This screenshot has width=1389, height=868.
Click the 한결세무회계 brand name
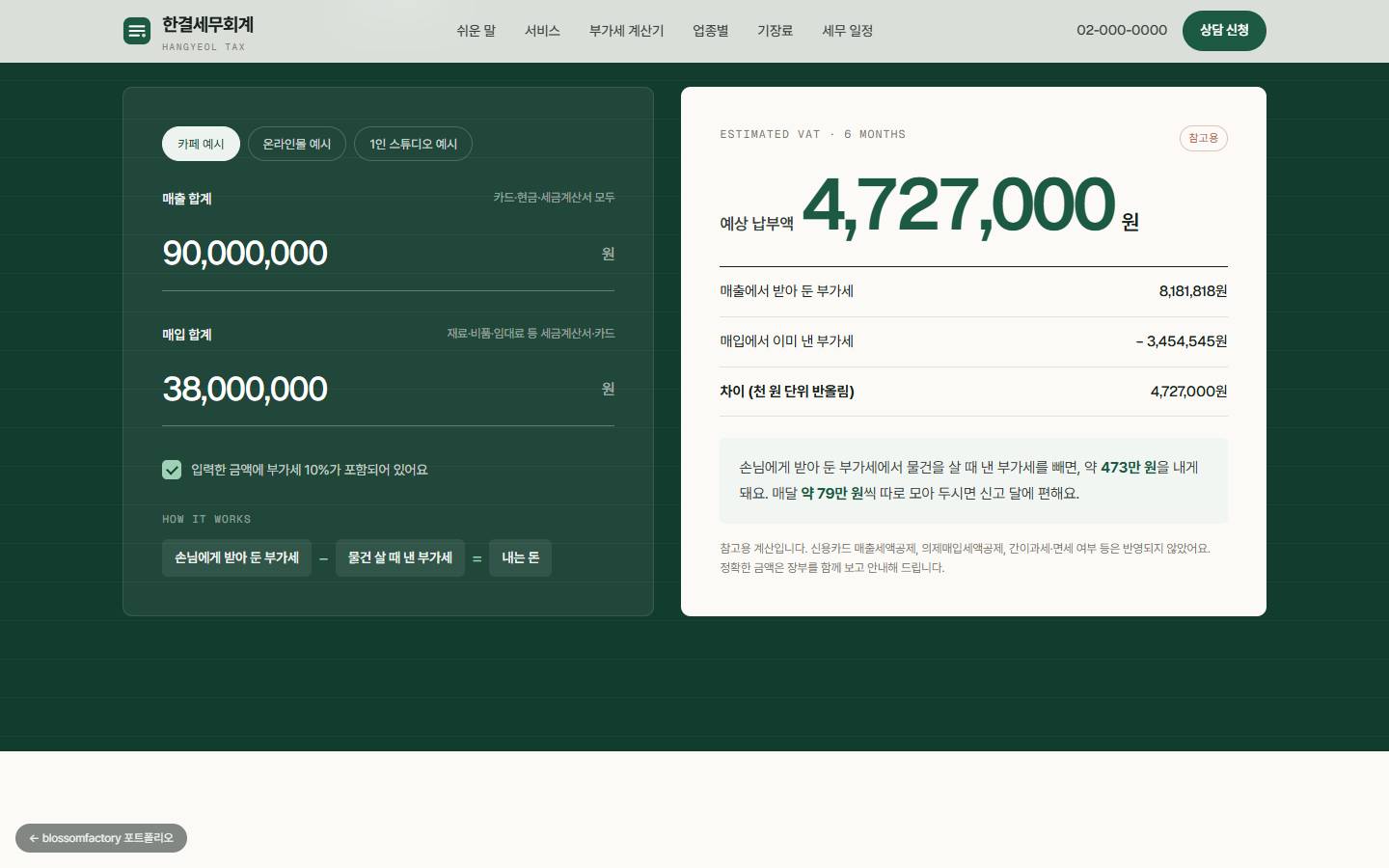point(207,25)
